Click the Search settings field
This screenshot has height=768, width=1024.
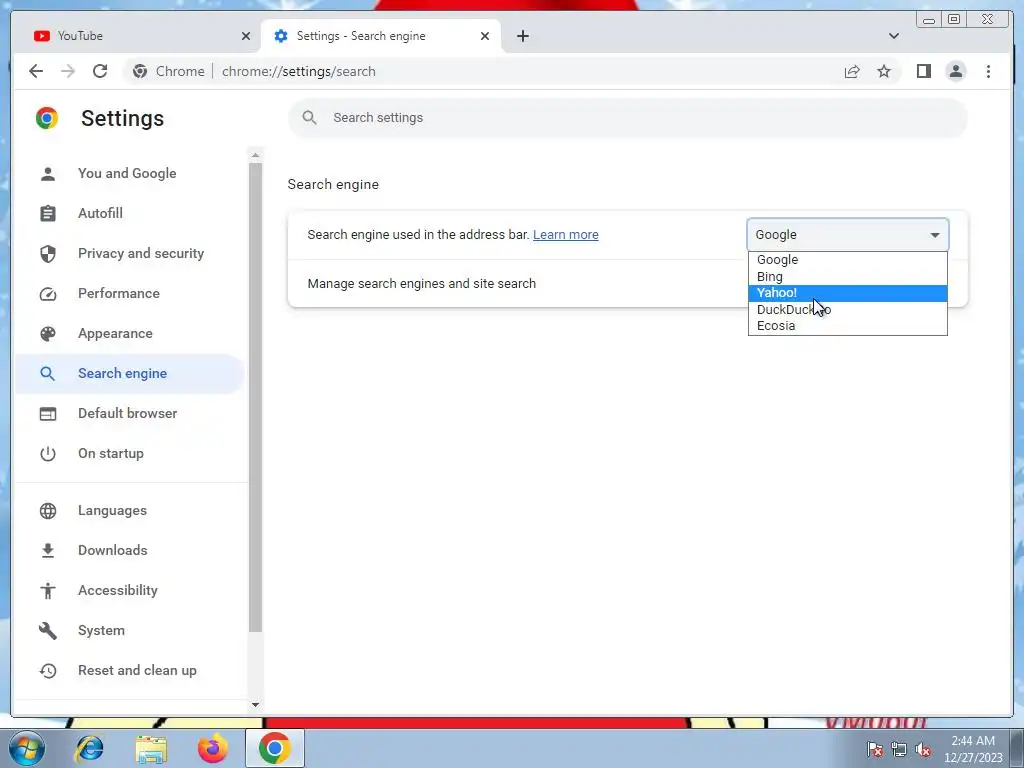[x=628, y=118]
